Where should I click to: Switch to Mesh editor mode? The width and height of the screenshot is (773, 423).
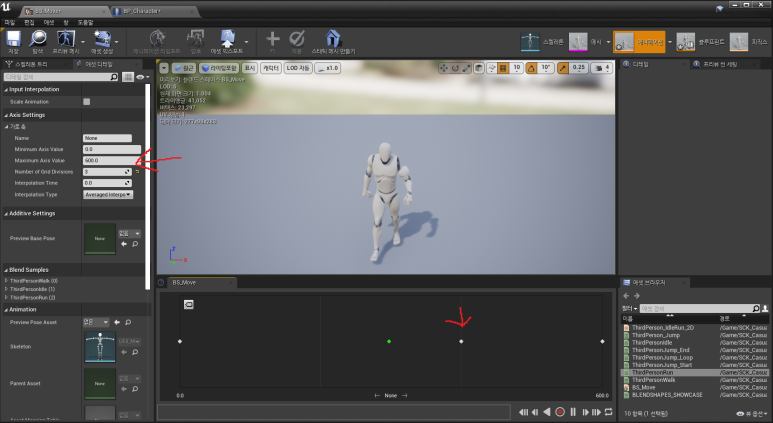coord(586,42)
